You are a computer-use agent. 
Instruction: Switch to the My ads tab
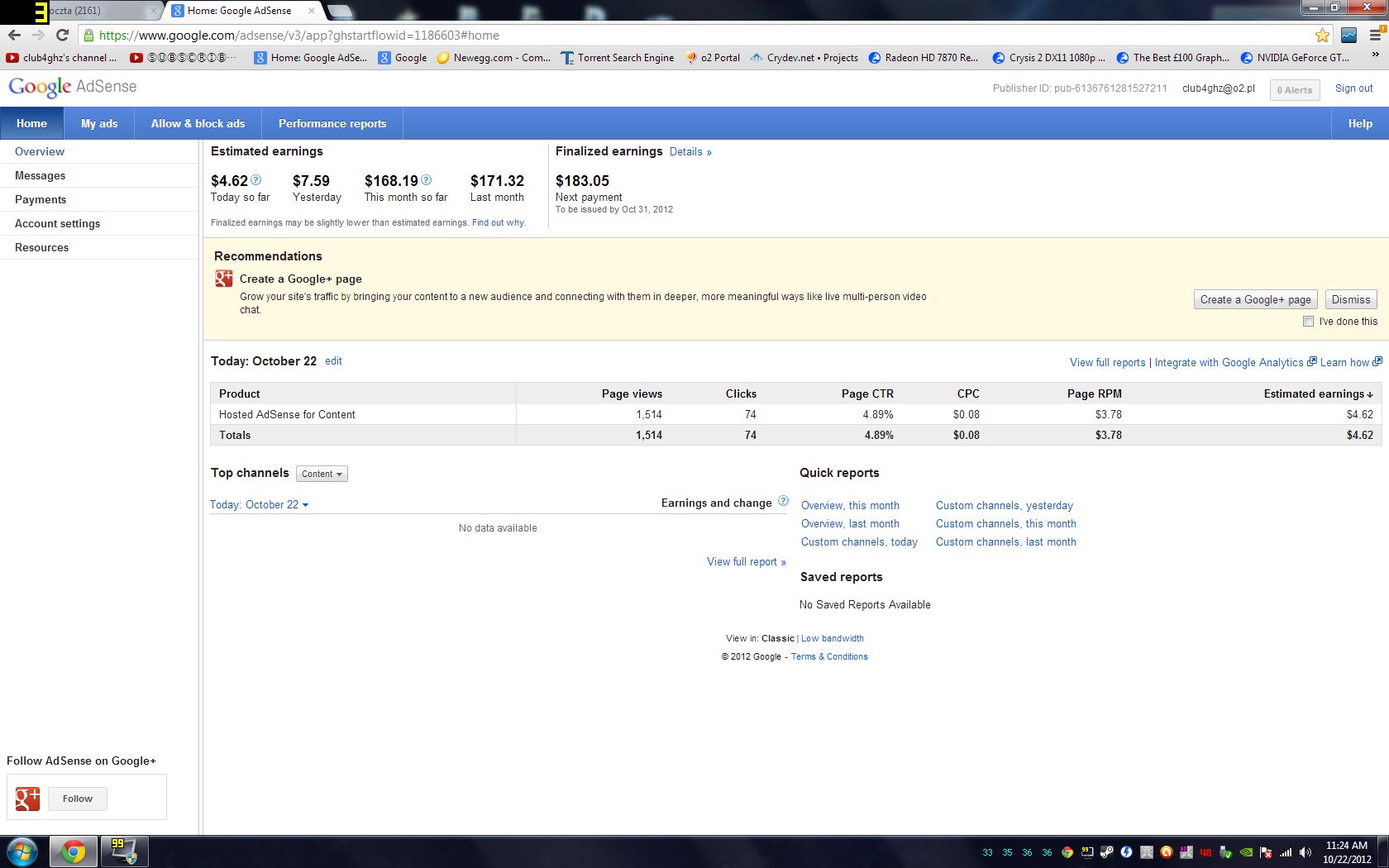coord(99,123)
